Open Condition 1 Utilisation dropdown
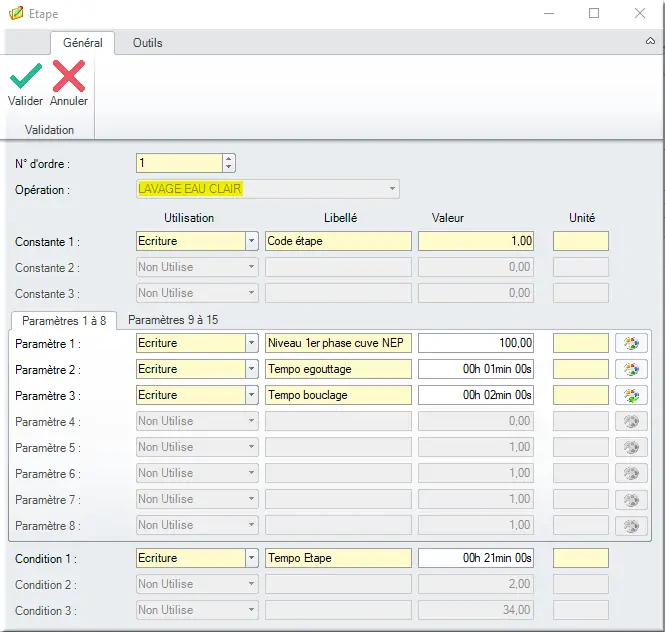Image resolution: width=665 pixels, height=632 pixels. click(x=251, y=558)
